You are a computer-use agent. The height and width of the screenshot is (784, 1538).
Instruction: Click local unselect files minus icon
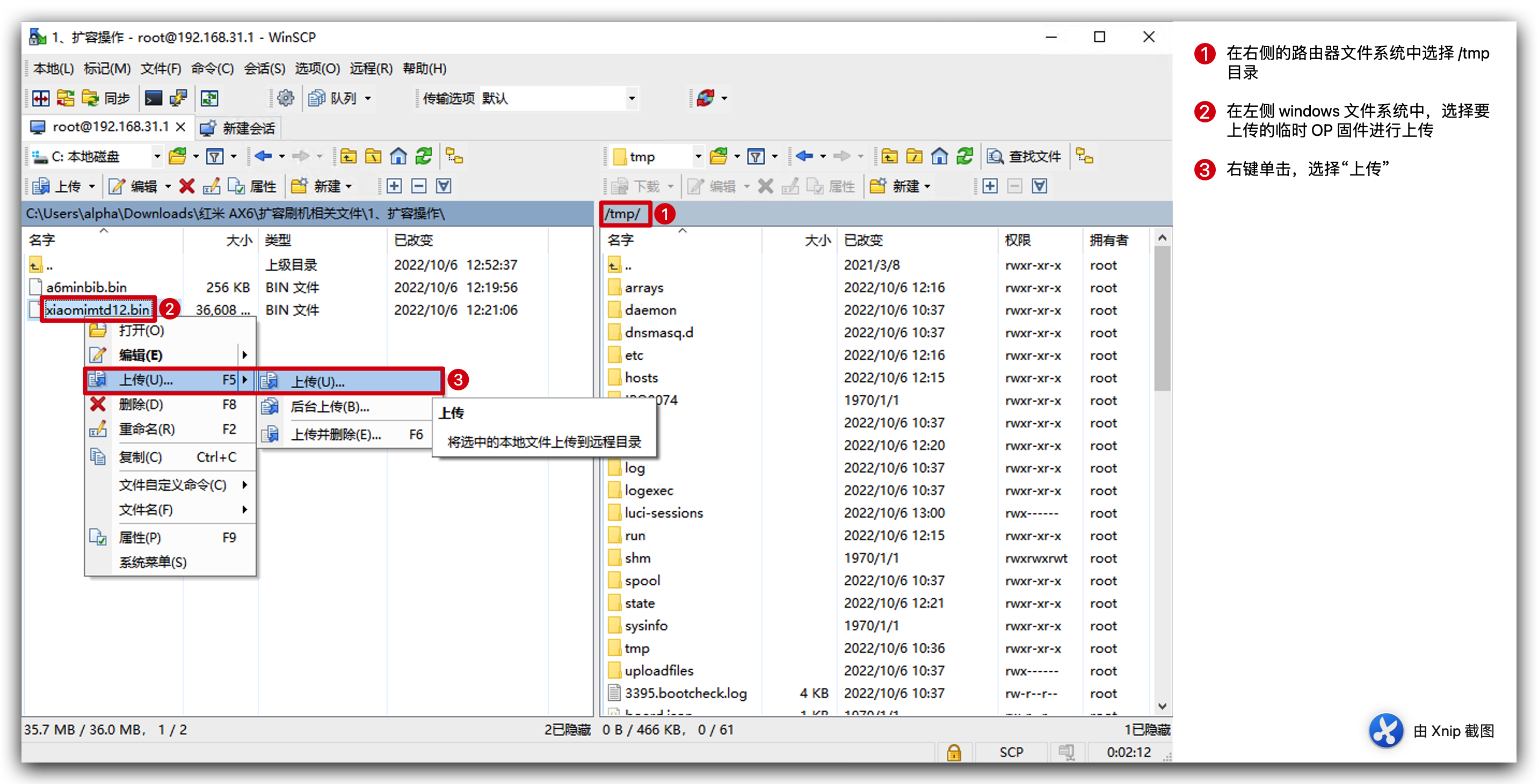coord(419,187)
